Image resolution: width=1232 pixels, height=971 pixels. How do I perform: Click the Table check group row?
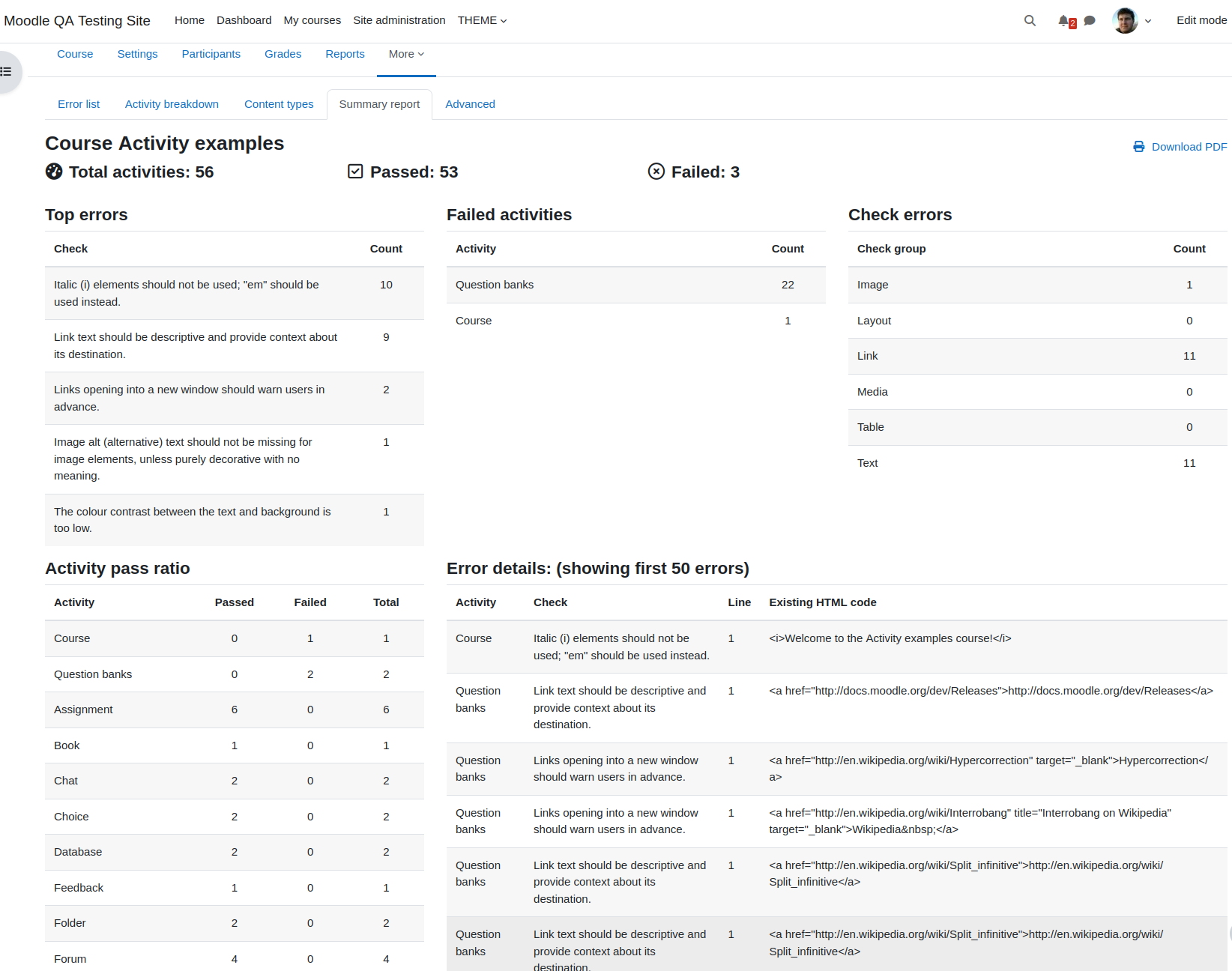coord(1038,427)
